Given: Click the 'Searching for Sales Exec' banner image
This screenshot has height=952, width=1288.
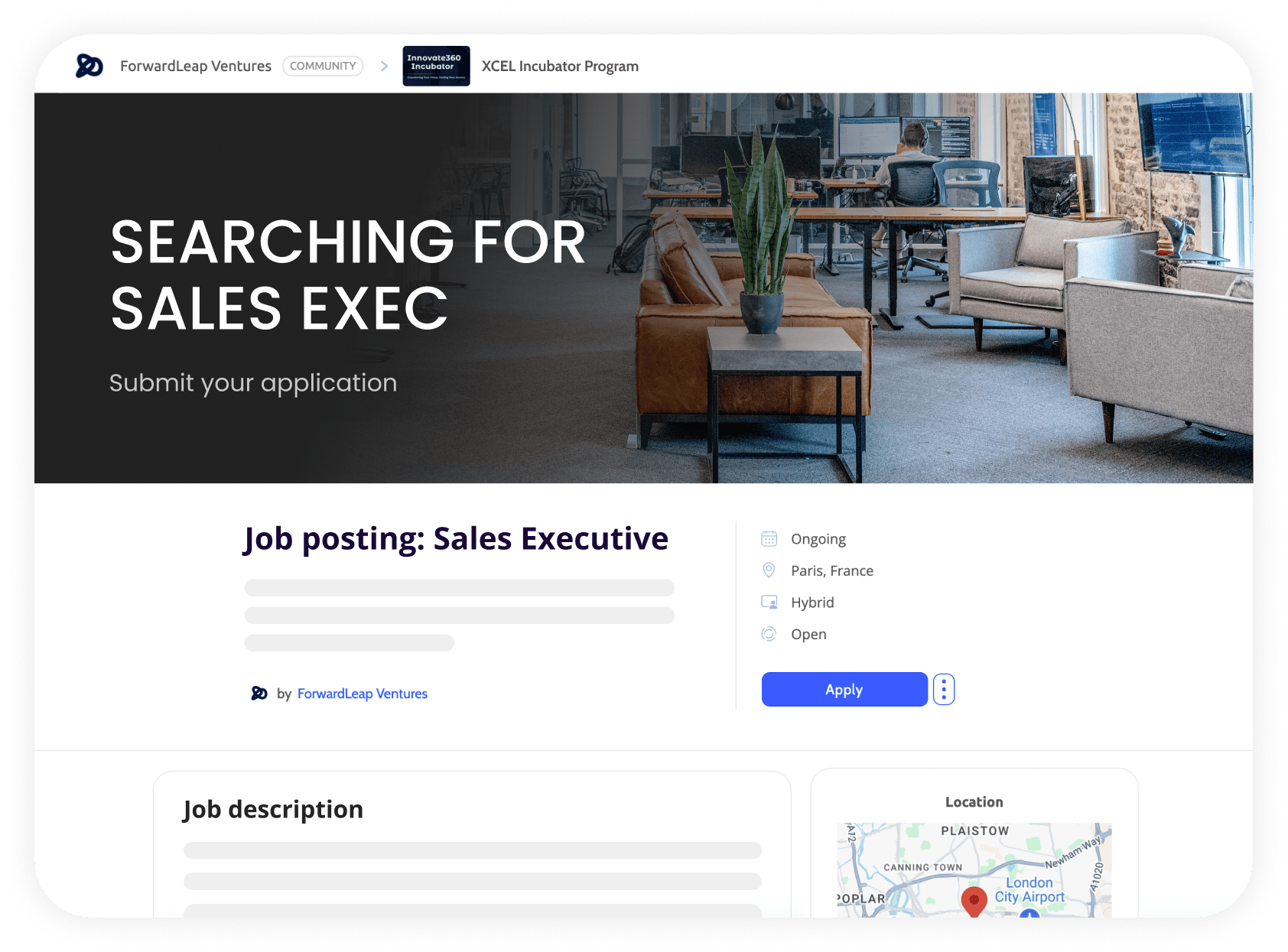Looking at the screenshot, I should [643, 288].
